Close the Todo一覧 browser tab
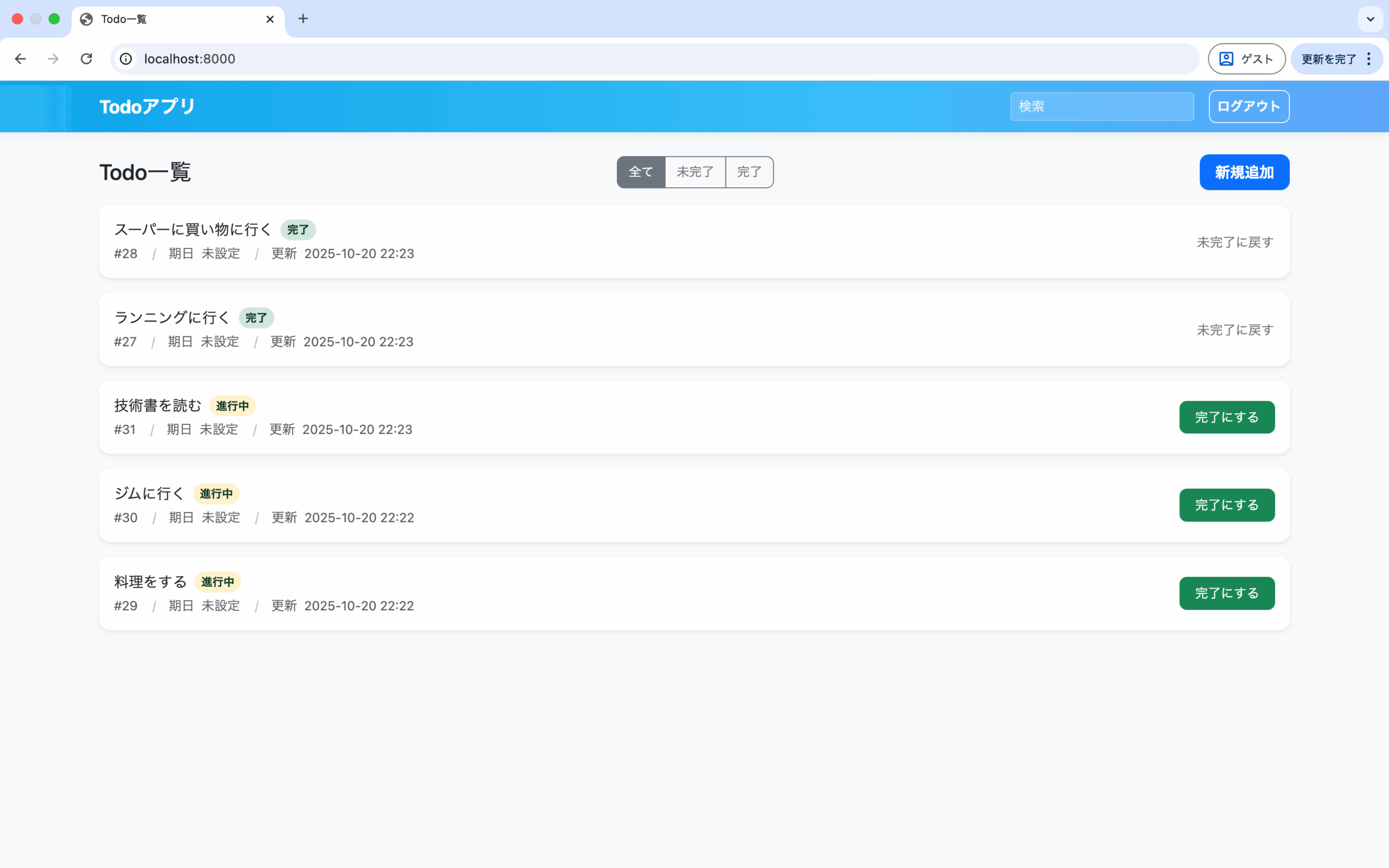 [270, 19]
